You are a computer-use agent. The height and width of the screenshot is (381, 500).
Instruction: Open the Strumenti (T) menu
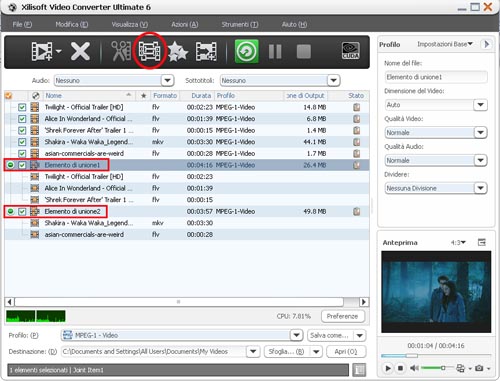[x=240, y=24]
